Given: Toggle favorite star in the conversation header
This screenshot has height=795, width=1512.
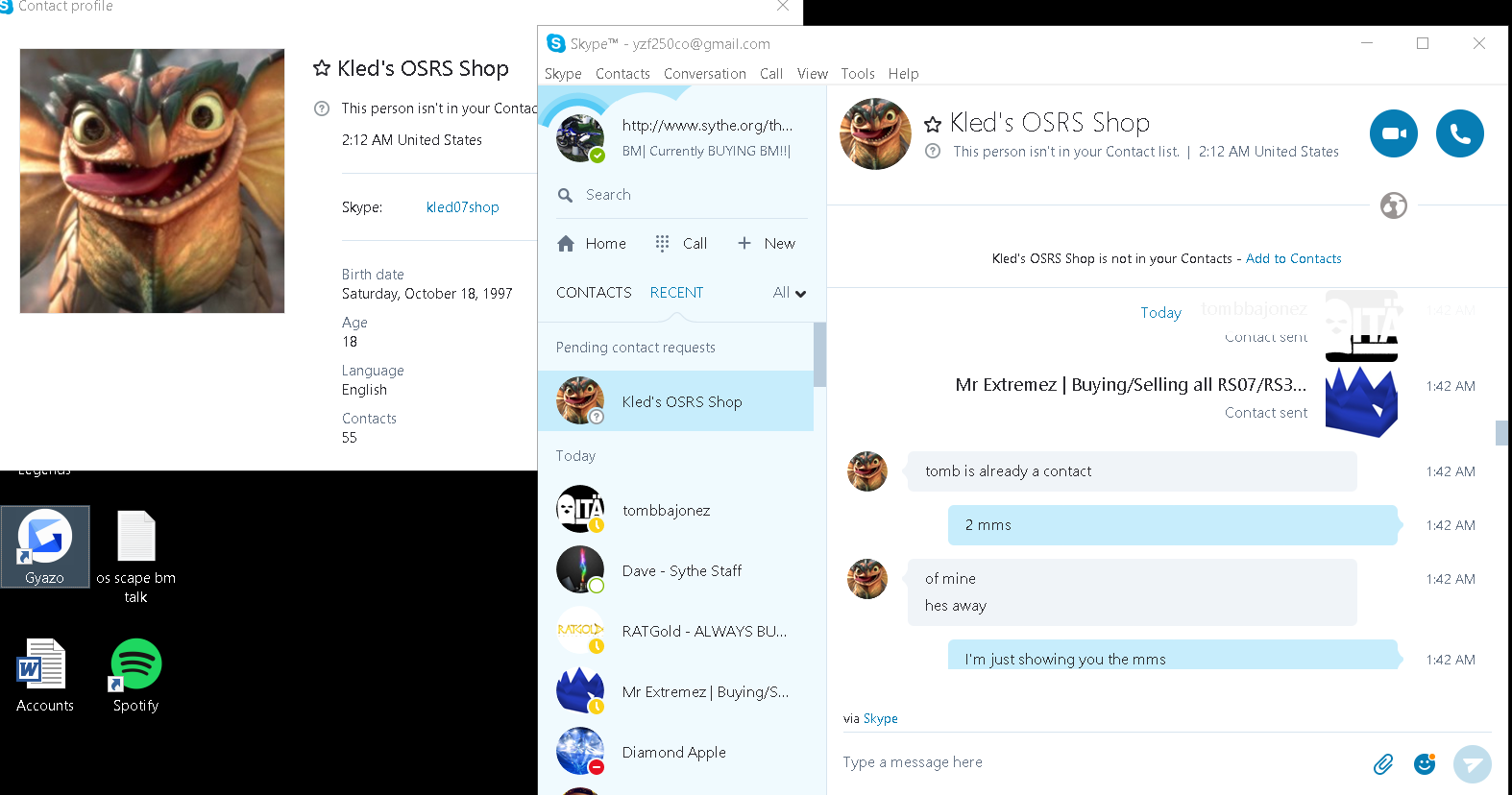Looking at the screenshot, I should tap(932, 124).
